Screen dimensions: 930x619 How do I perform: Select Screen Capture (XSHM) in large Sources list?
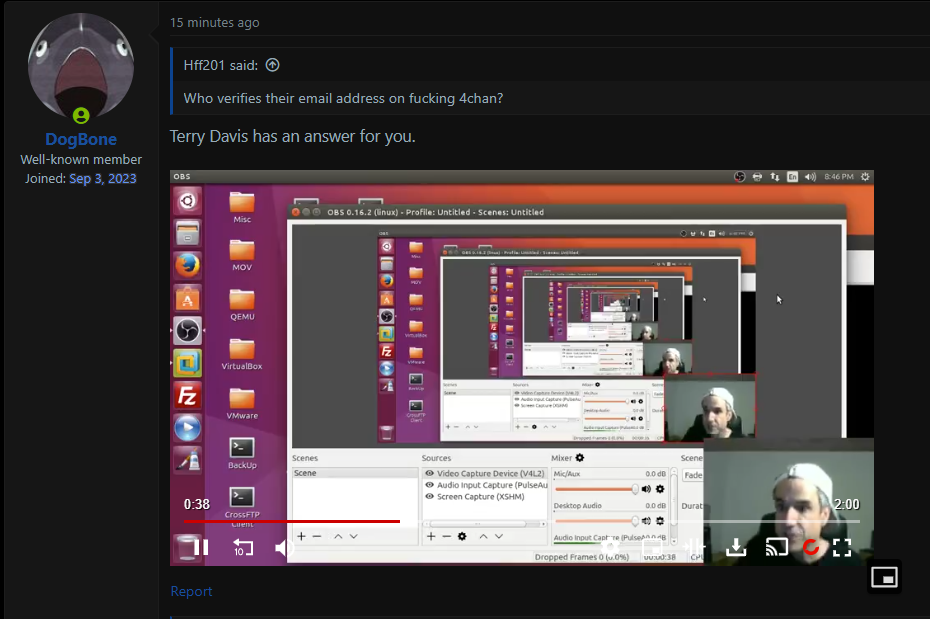[x=480, y=497]
